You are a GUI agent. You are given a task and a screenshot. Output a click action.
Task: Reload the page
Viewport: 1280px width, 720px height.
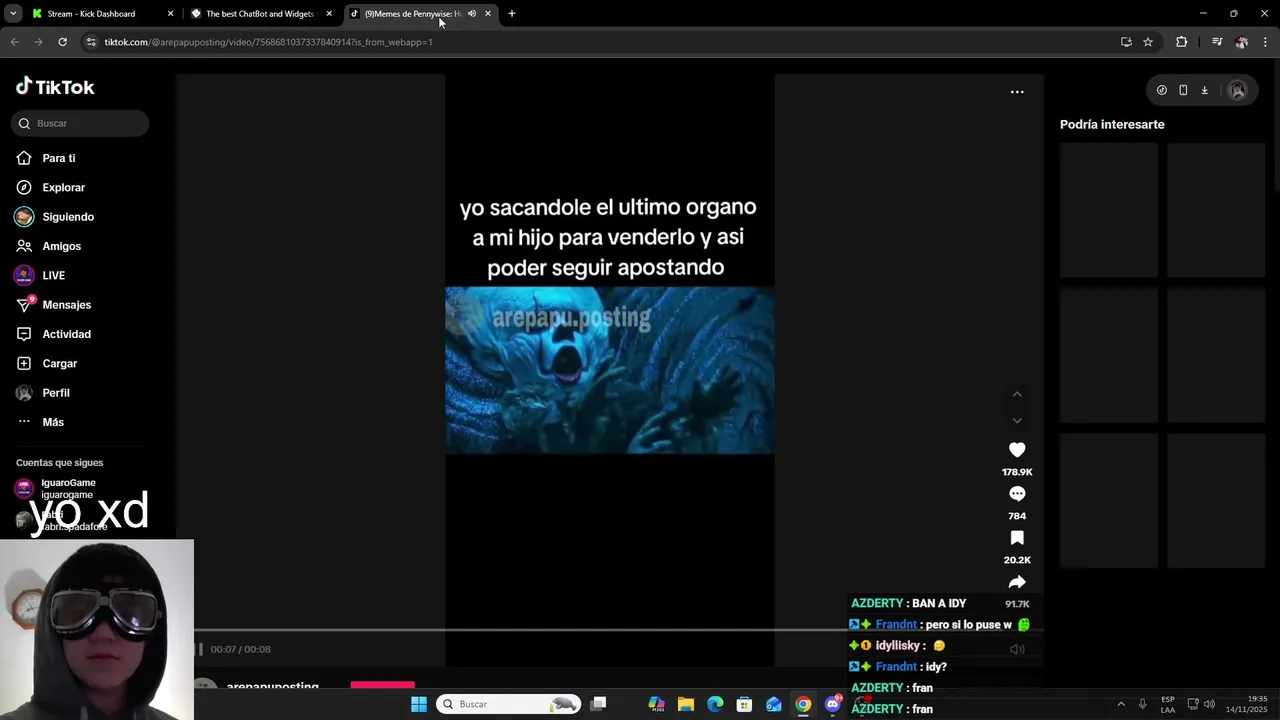pos(62,42)
